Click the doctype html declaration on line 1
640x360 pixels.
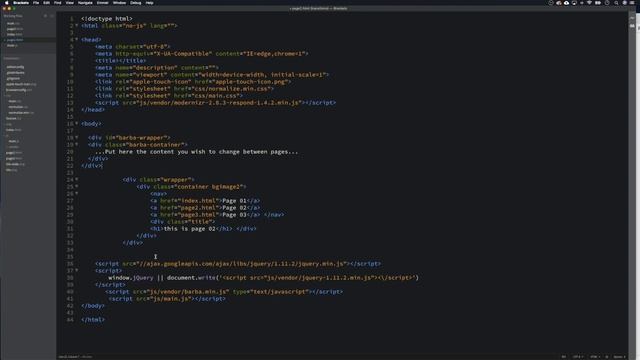pos(107,18)
